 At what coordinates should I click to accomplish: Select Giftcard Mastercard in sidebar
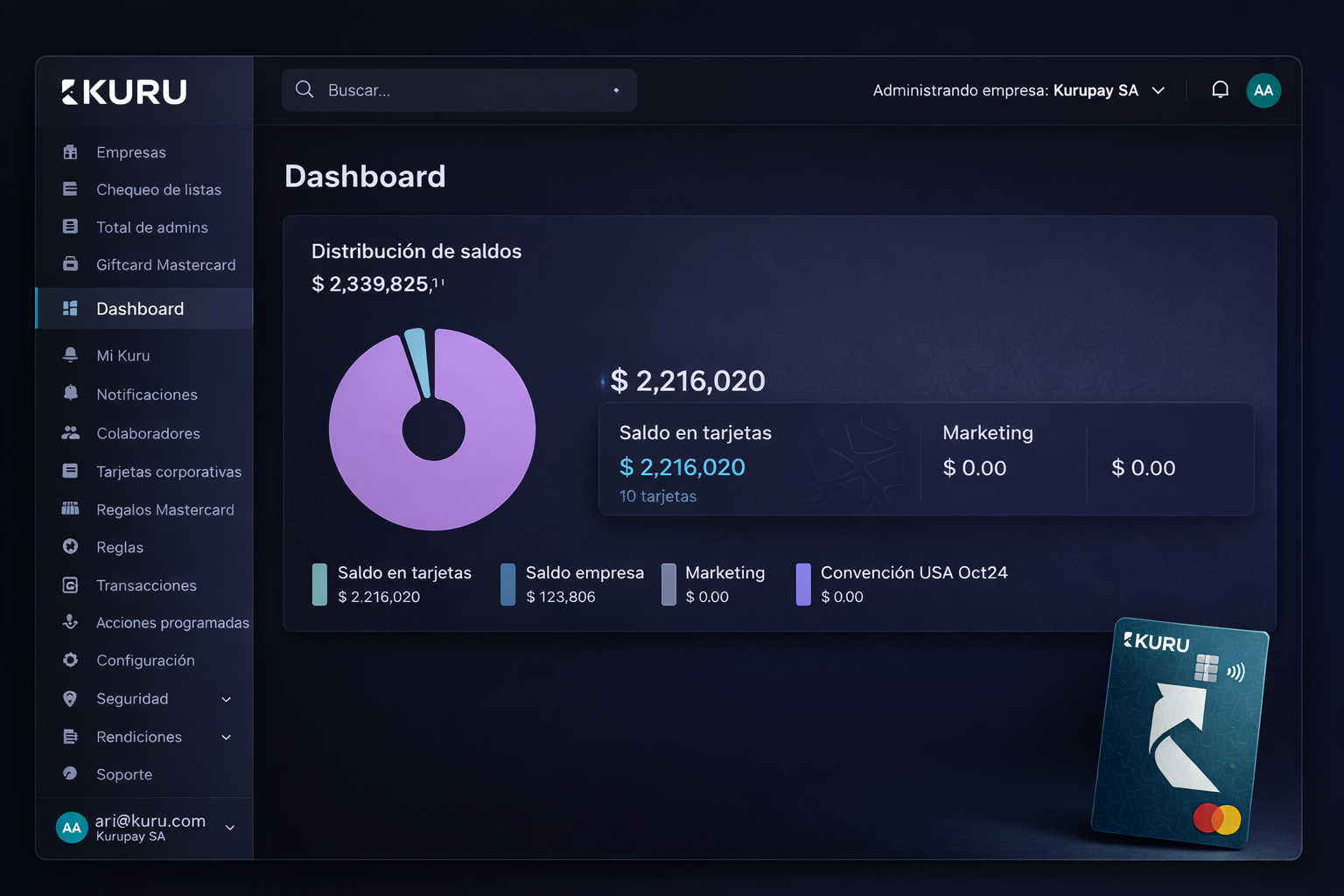(x=144, y=264)
